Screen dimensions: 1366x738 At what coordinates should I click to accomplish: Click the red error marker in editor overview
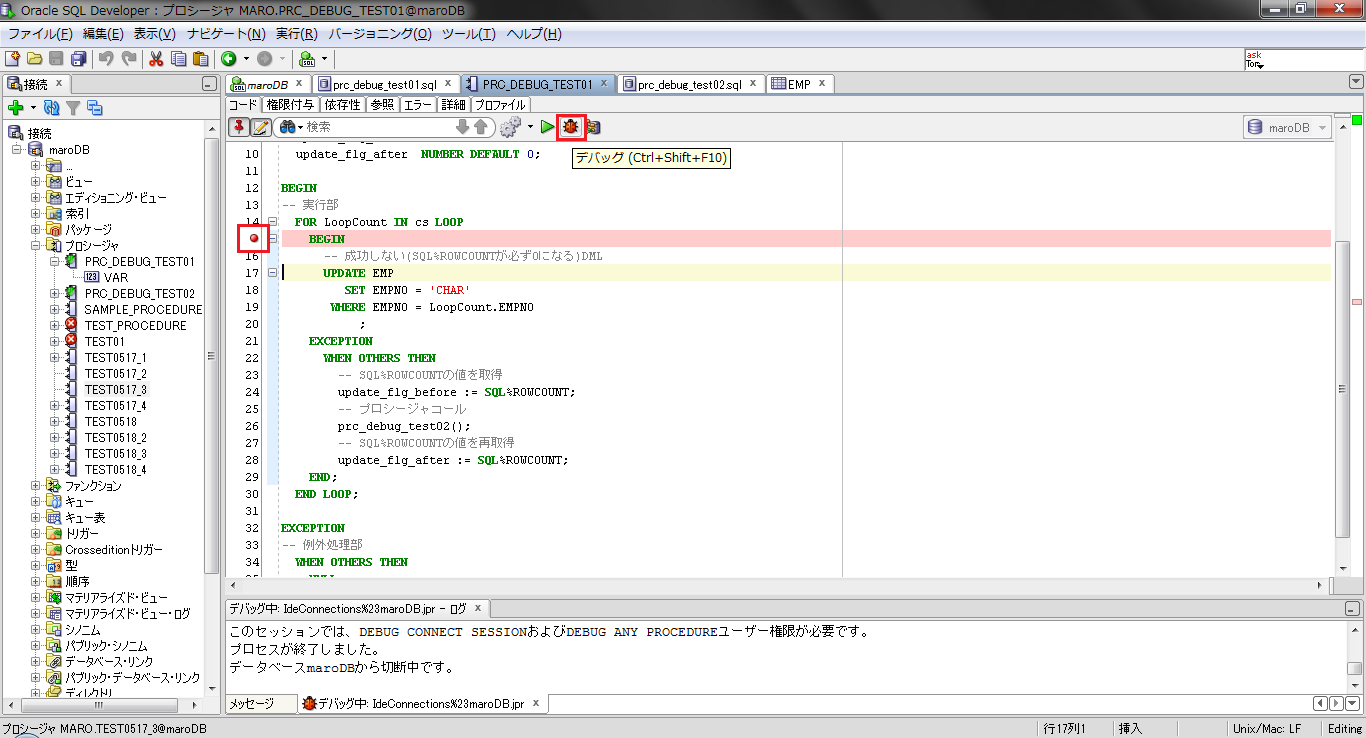click(x=1357, y=301)
